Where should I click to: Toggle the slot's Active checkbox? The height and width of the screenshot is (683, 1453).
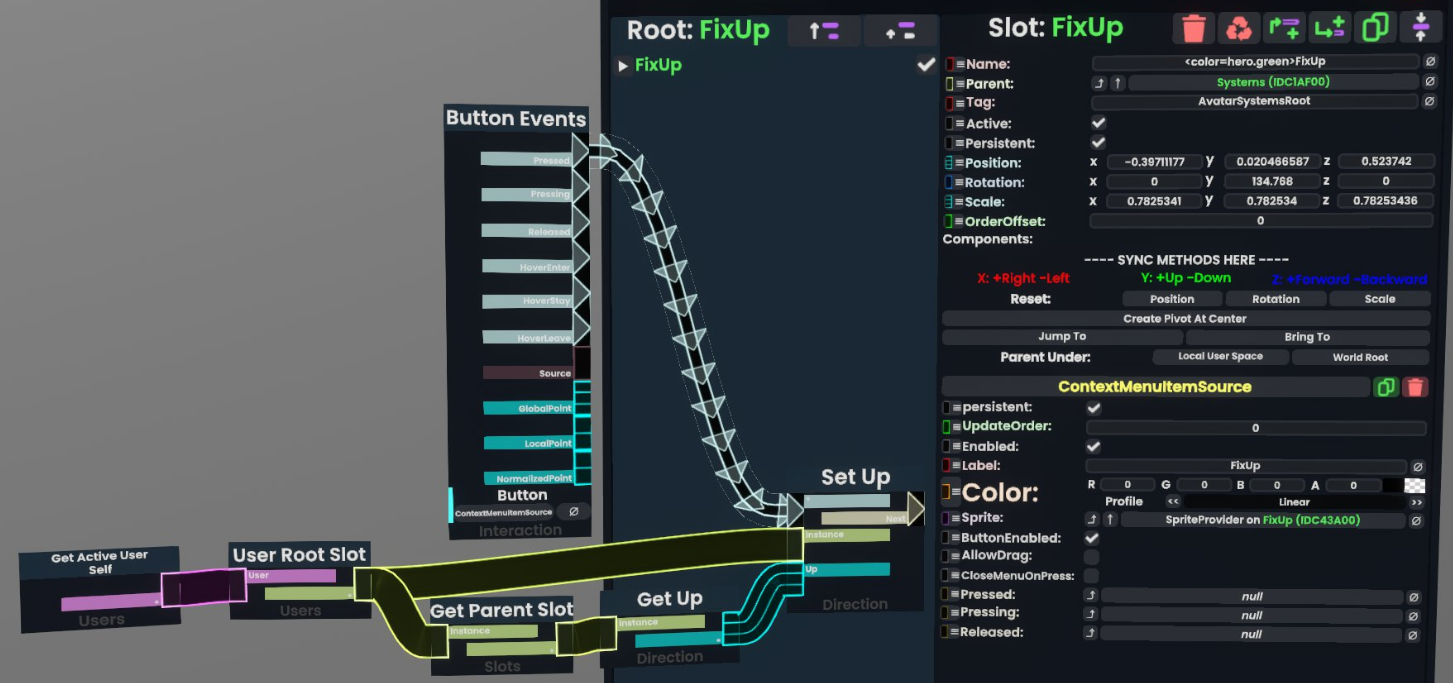pyautogui.click(x=1098, y=123)
